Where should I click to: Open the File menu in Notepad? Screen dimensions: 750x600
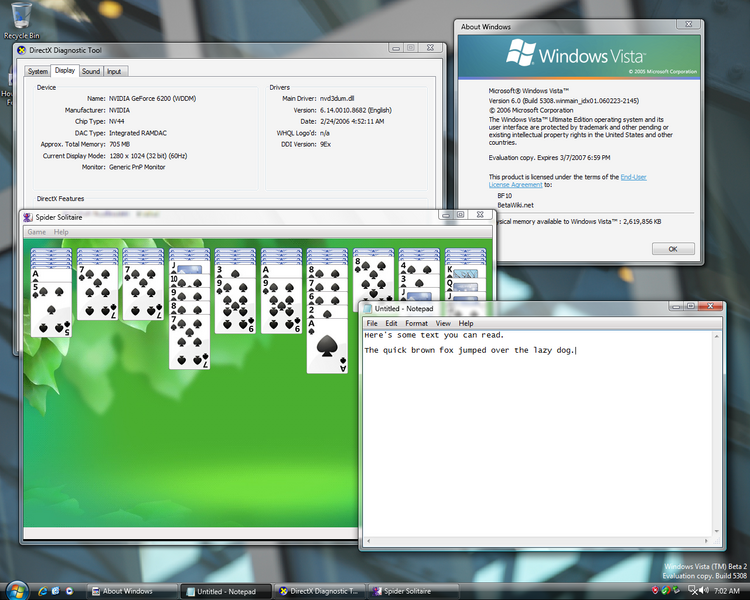pyautogui.click(x=372, y=323)
